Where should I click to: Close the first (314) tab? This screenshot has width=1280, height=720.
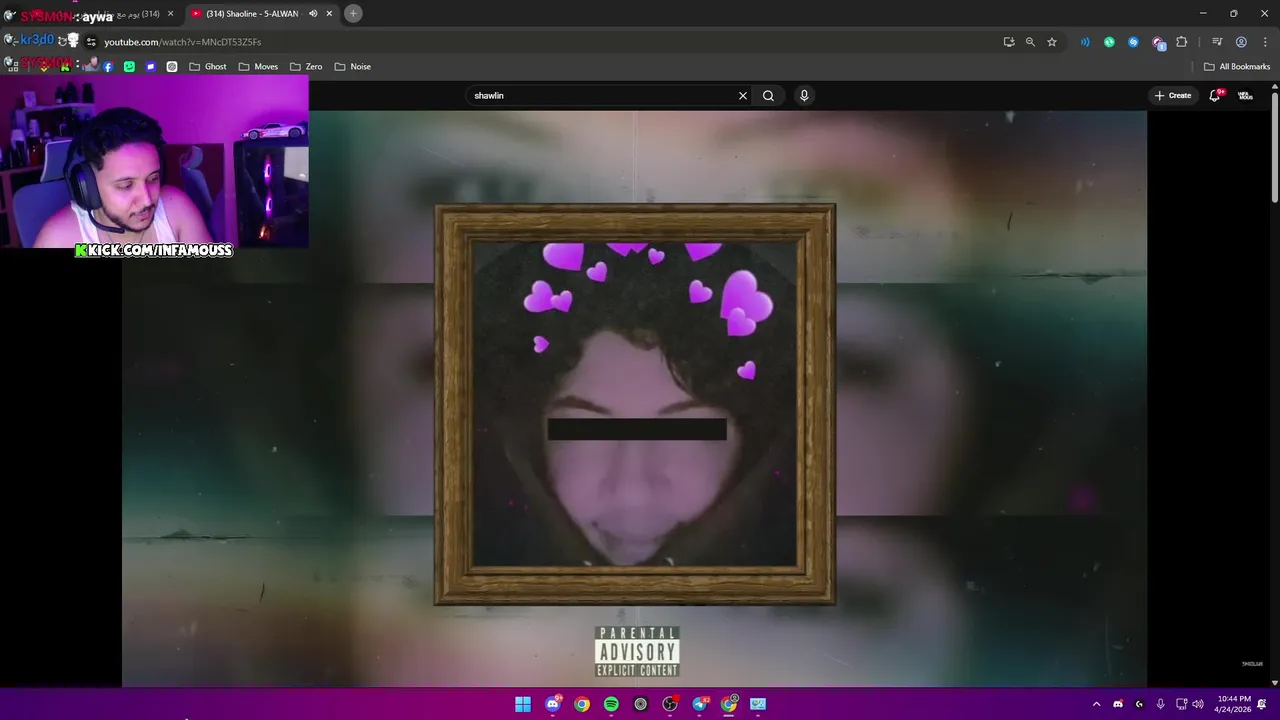(170, 14)
